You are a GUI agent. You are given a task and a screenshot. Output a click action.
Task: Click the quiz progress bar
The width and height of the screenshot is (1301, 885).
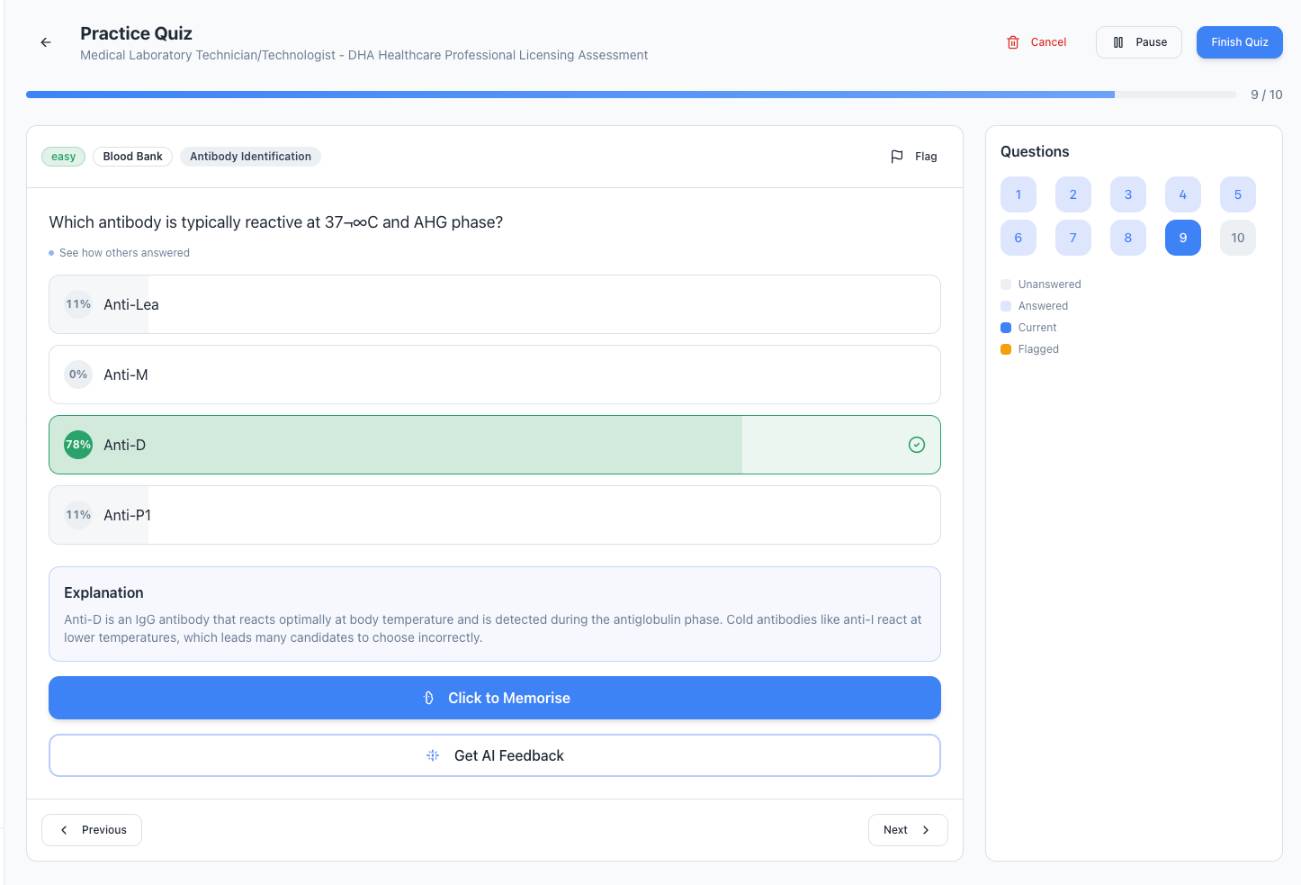pos(631,95)
